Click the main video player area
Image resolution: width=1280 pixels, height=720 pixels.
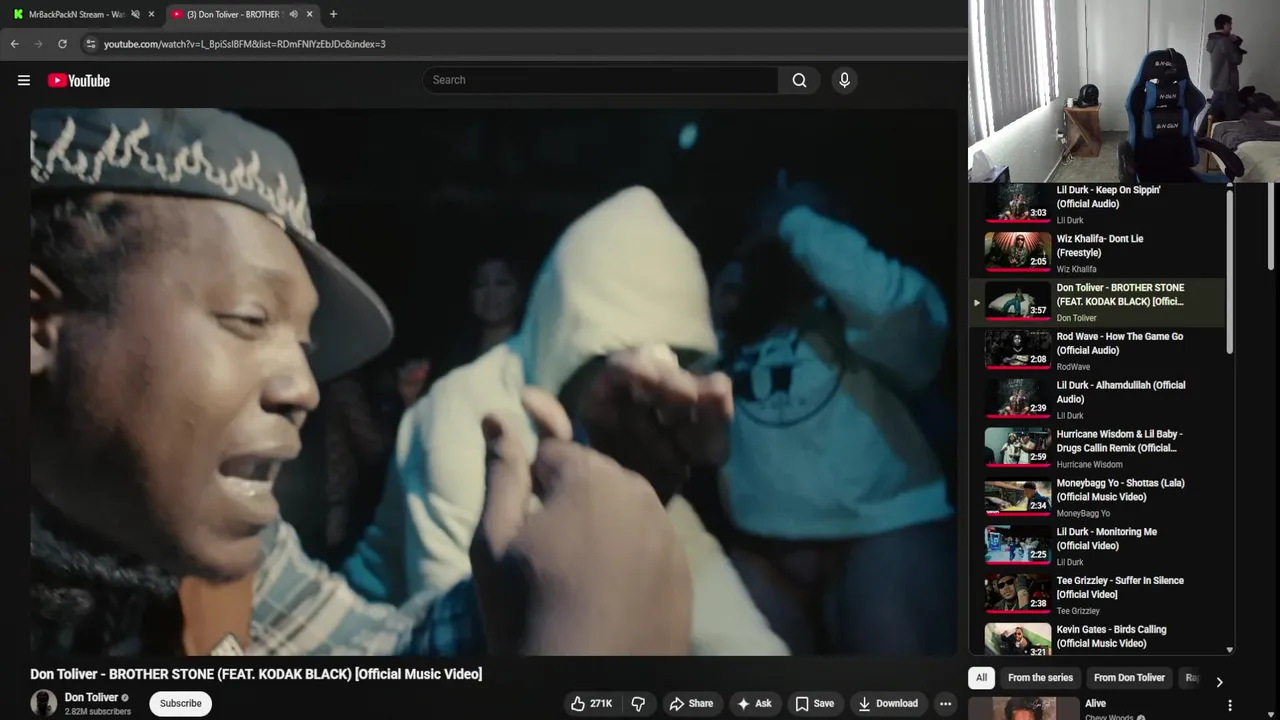tap(494, 382)
